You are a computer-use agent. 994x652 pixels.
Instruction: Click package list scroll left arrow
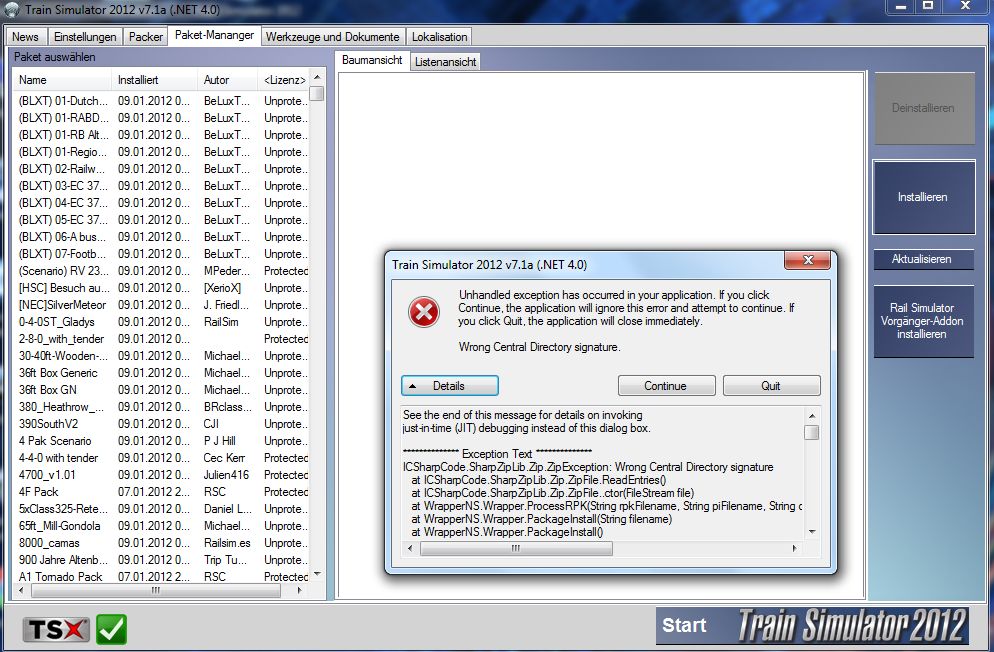(x=22, y=591)
